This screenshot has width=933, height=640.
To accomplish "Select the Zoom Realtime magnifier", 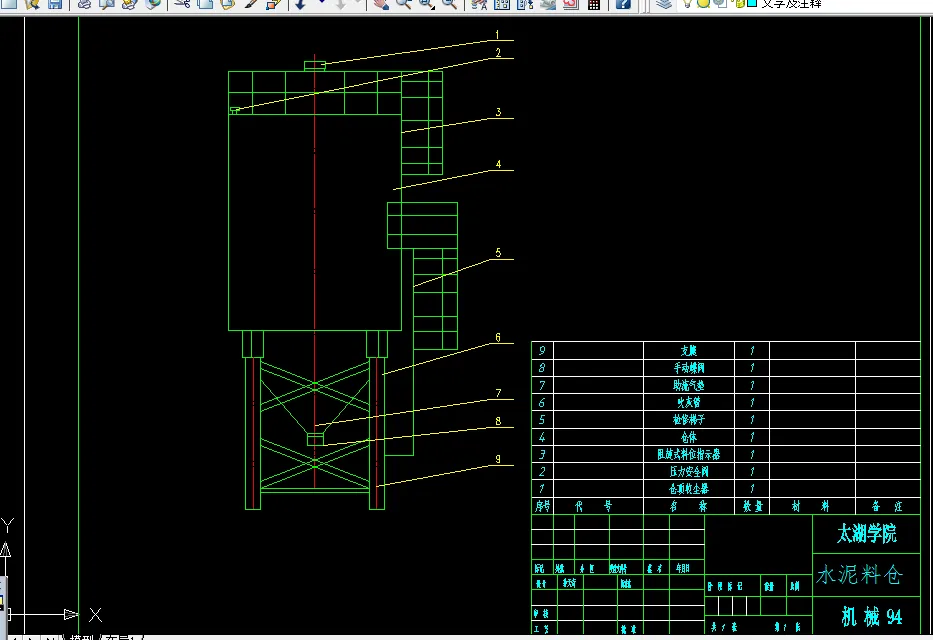I will tap(403, 4).
